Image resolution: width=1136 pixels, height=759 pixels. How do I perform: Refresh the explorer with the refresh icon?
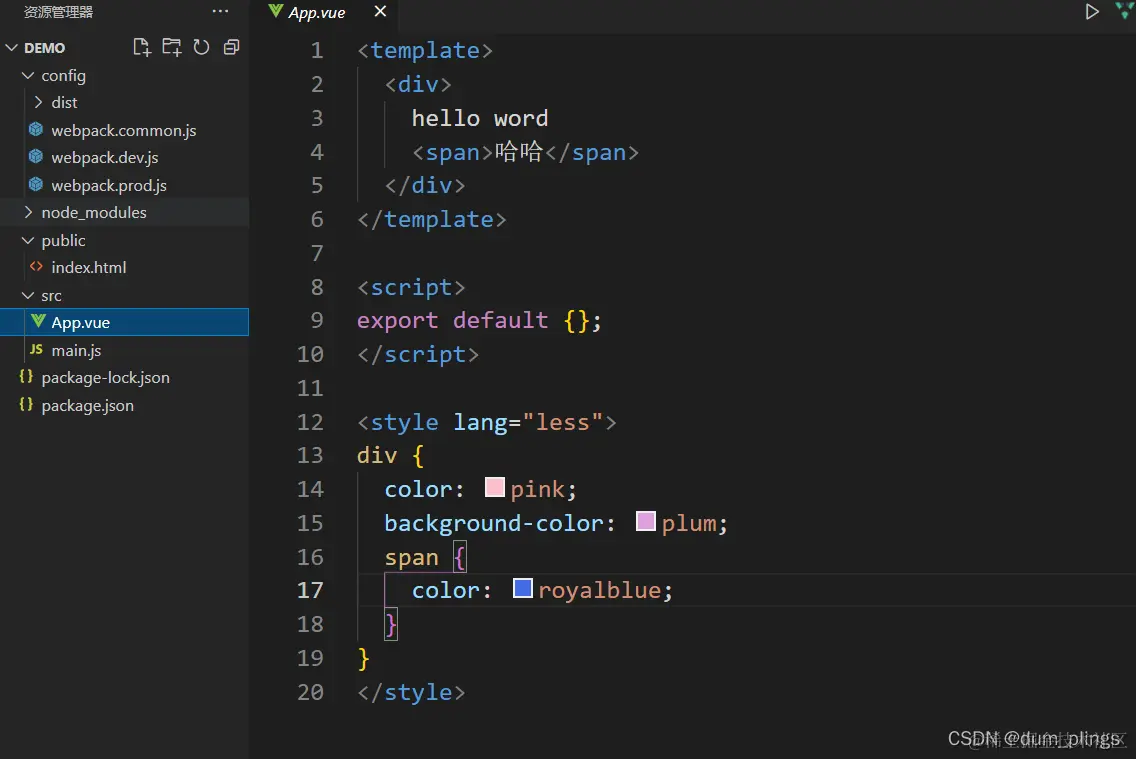click(x=201, y=47)
